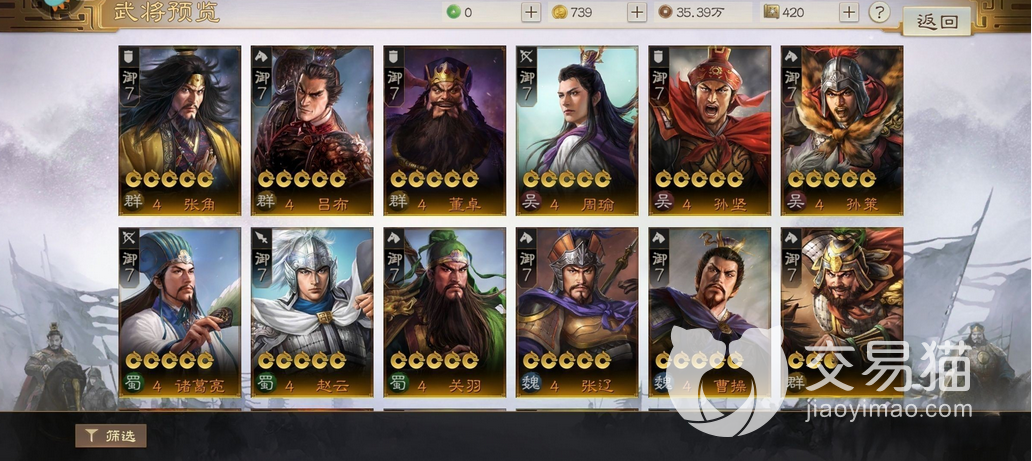Open the 筛选 filter button
Viewport: 1032px width, 461px height.
[111, 435]
